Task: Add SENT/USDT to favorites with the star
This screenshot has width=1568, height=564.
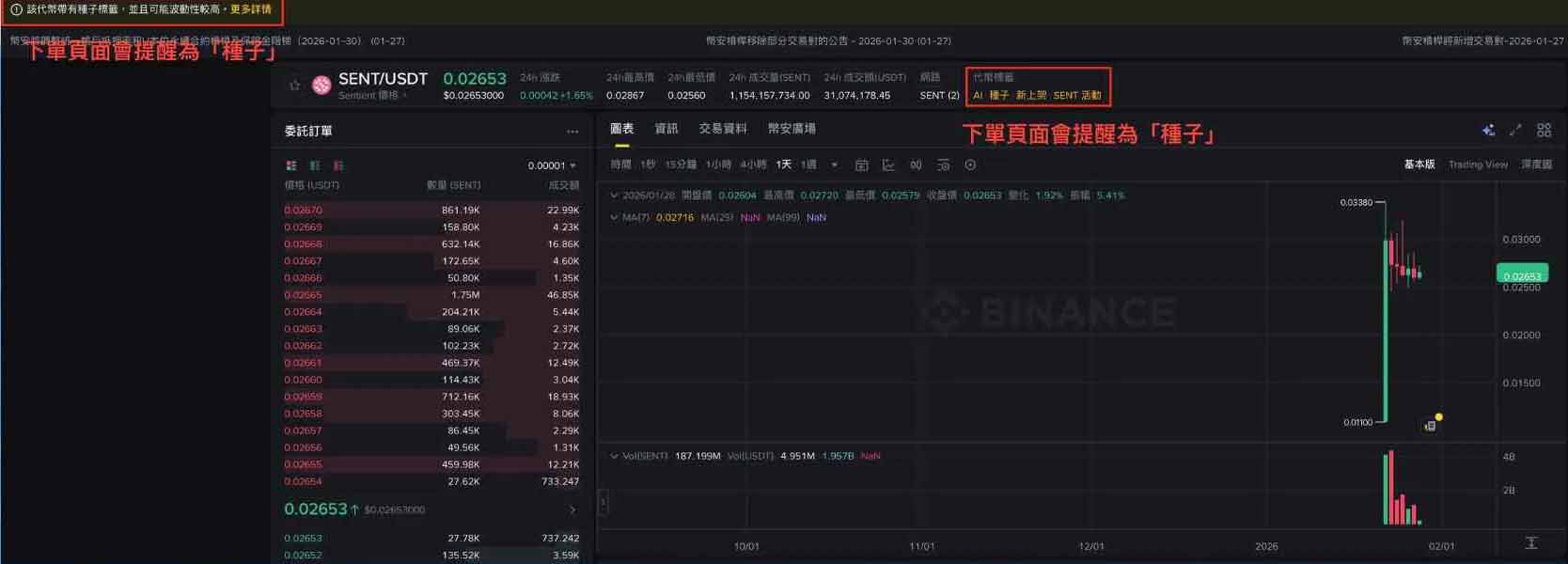Action: pos(294,86)
